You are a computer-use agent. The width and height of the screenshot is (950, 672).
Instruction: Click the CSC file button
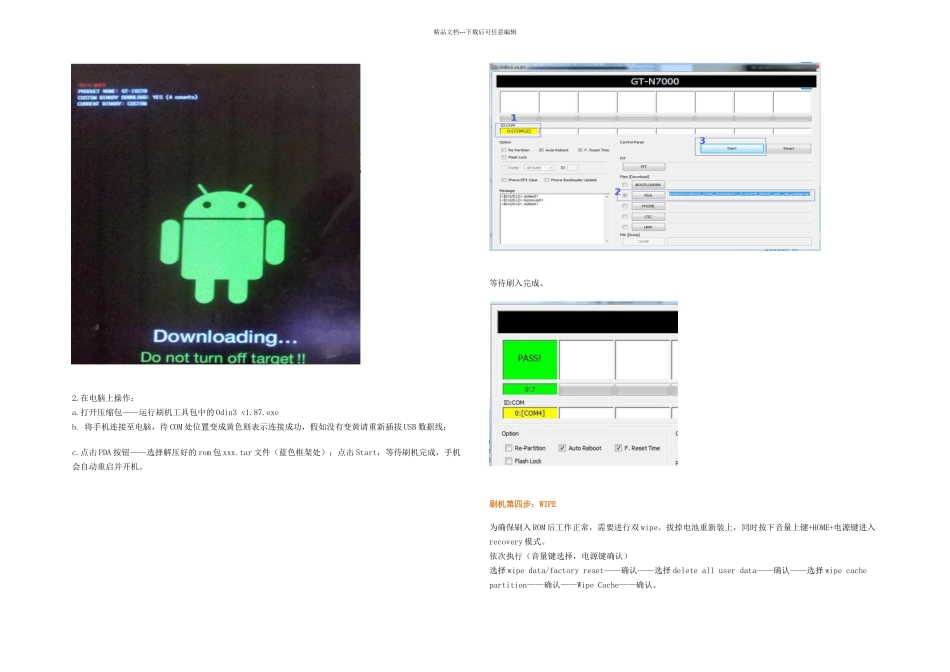point(647,216)
